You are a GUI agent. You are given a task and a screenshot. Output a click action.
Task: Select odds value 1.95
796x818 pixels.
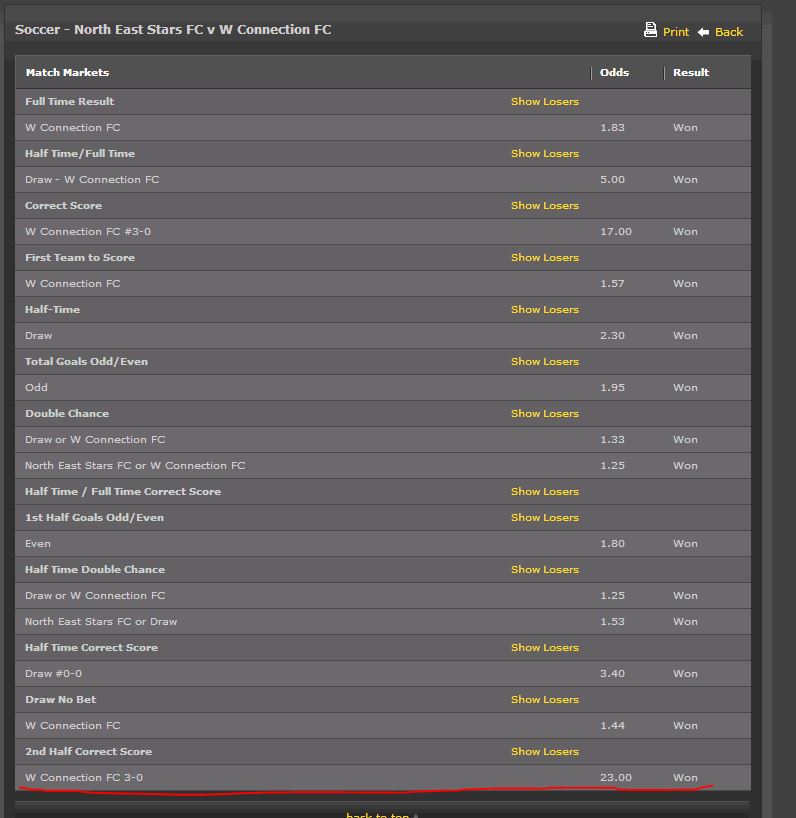(x=612, y=388)
